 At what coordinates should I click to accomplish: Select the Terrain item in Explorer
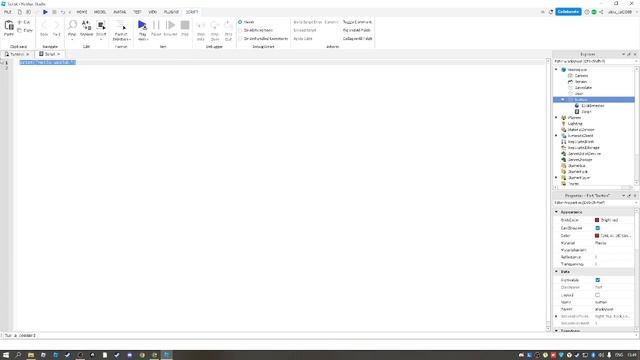point(580,82)
